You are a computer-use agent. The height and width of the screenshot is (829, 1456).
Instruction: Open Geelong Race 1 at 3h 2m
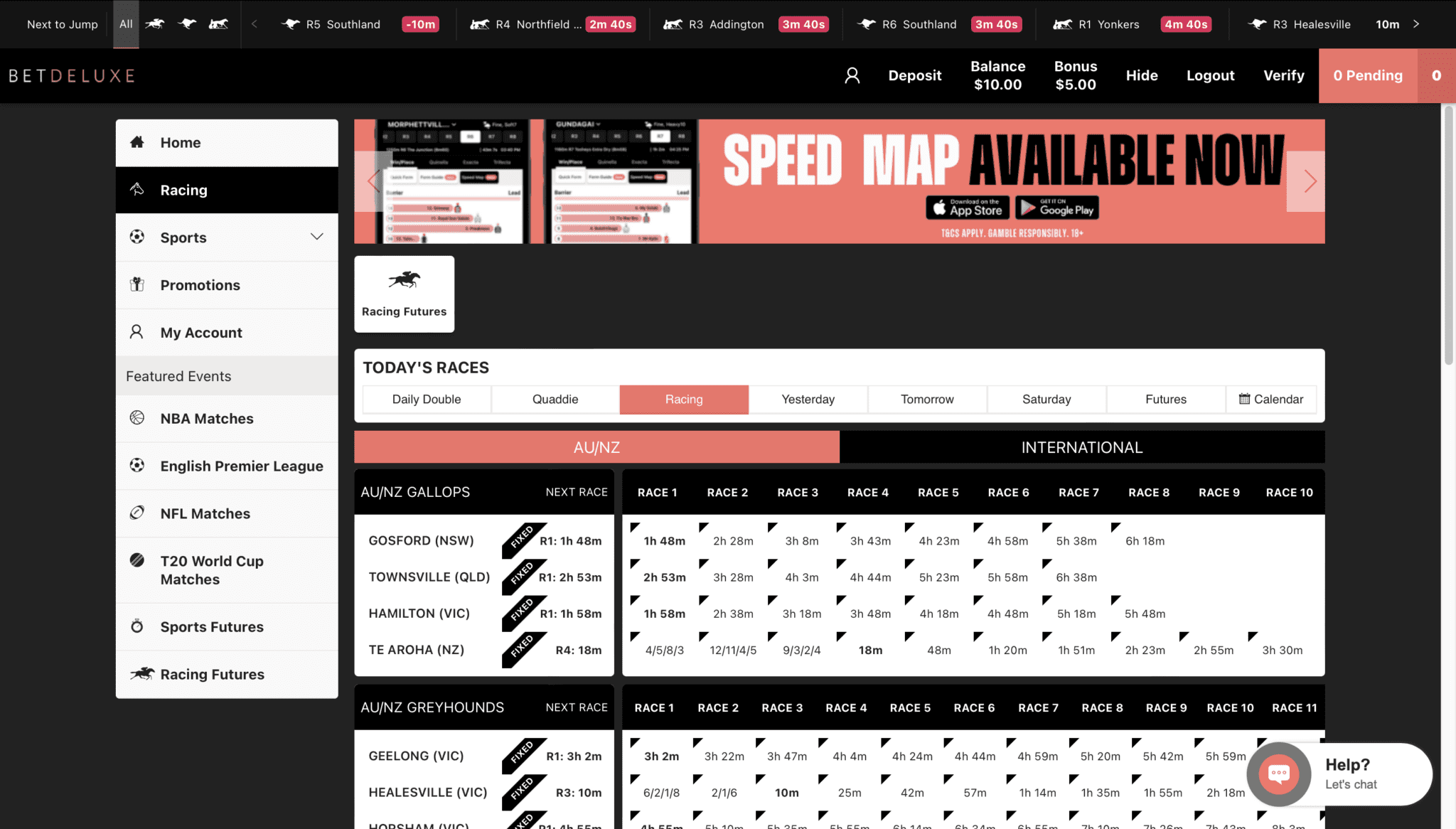tap(661, 756)
